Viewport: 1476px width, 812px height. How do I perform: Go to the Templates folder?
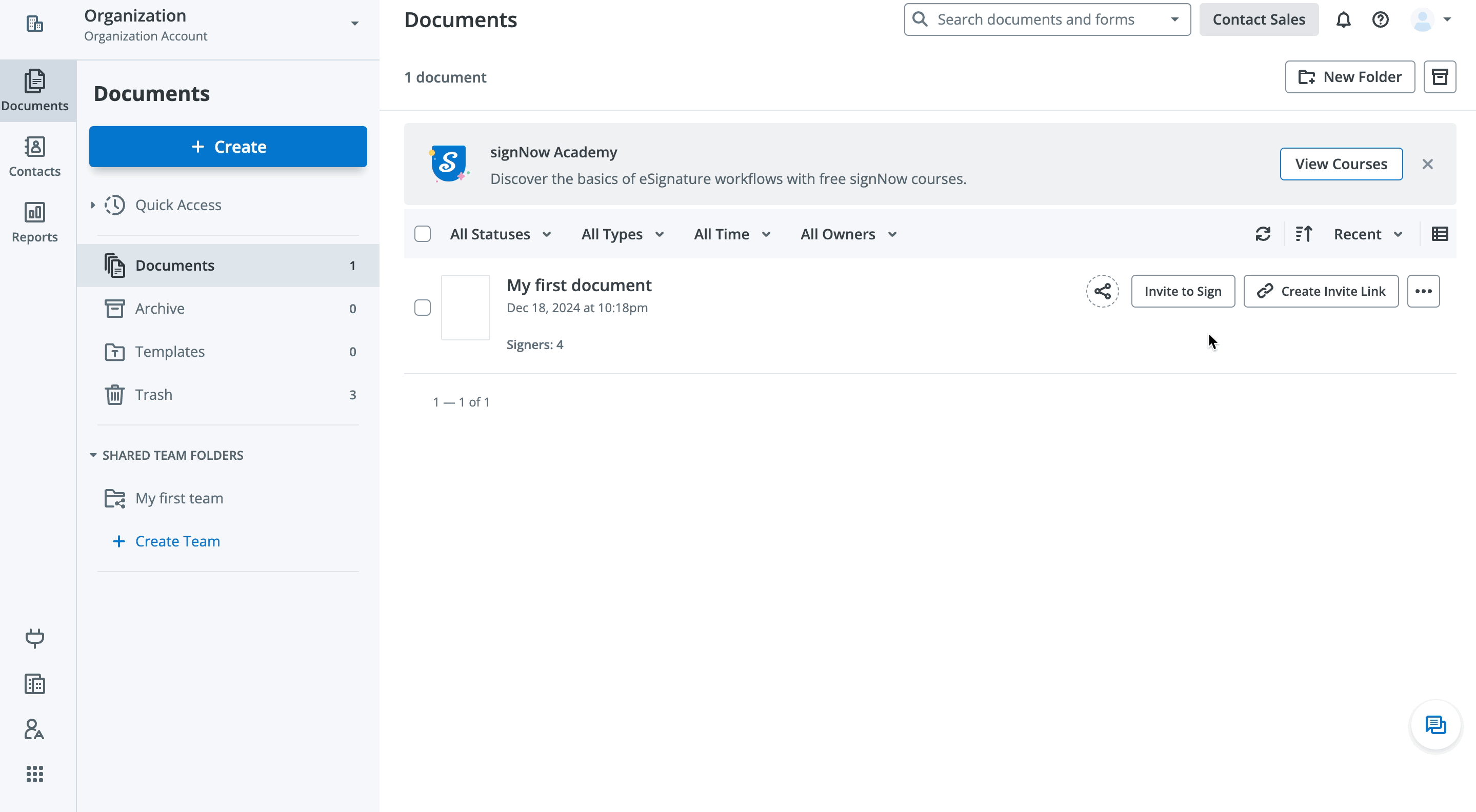click(x=170, y=352)
